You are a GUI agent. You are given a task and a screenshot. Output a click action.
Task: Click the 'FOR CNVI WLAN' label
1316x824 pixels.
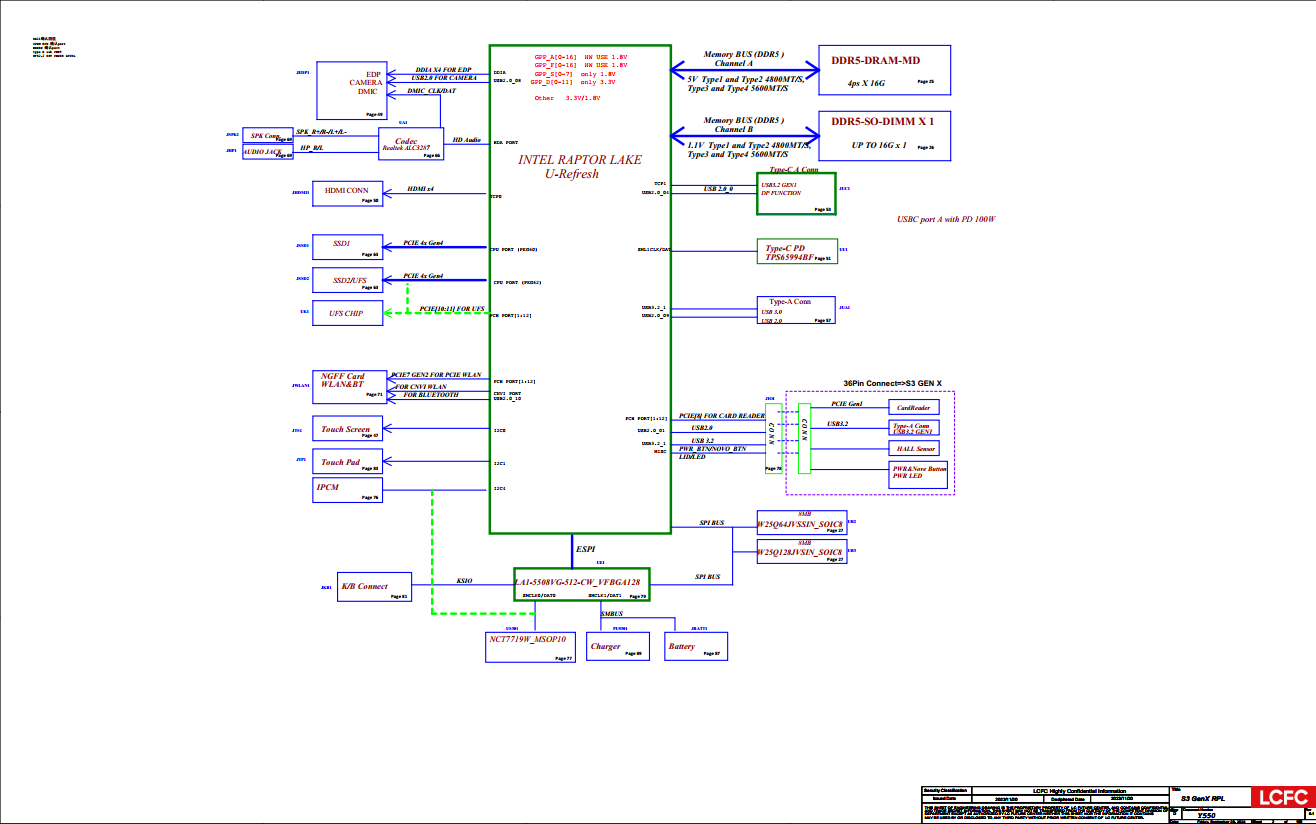[421, 386]
